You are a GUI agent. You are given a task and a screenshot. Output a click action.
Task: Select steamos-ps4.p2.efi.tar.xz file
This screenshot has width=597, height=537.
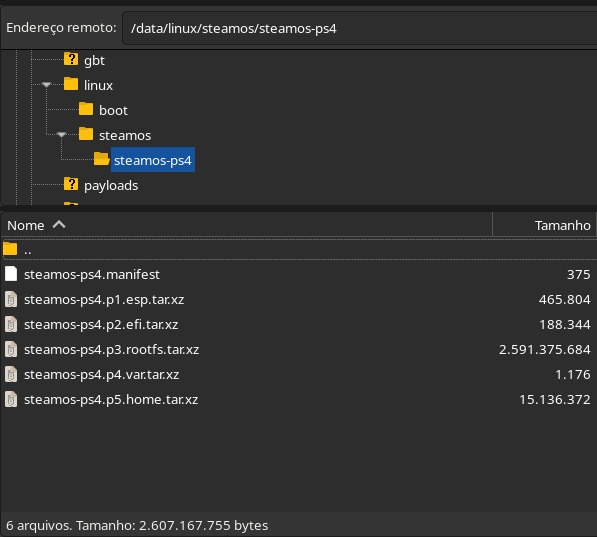point(101,324)
